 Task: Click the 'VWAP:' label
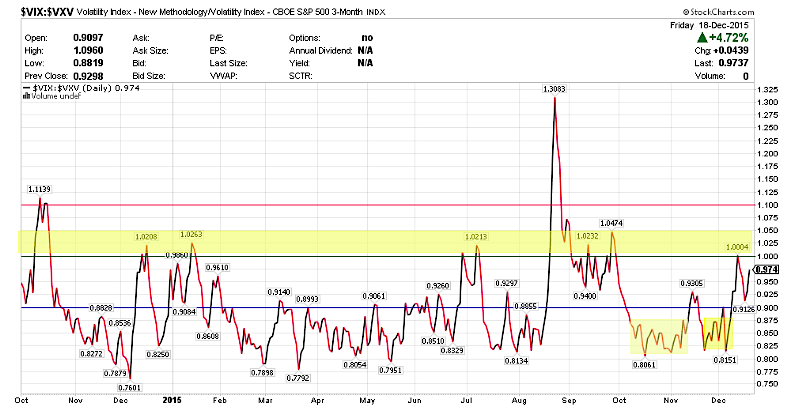coord(221,76)
